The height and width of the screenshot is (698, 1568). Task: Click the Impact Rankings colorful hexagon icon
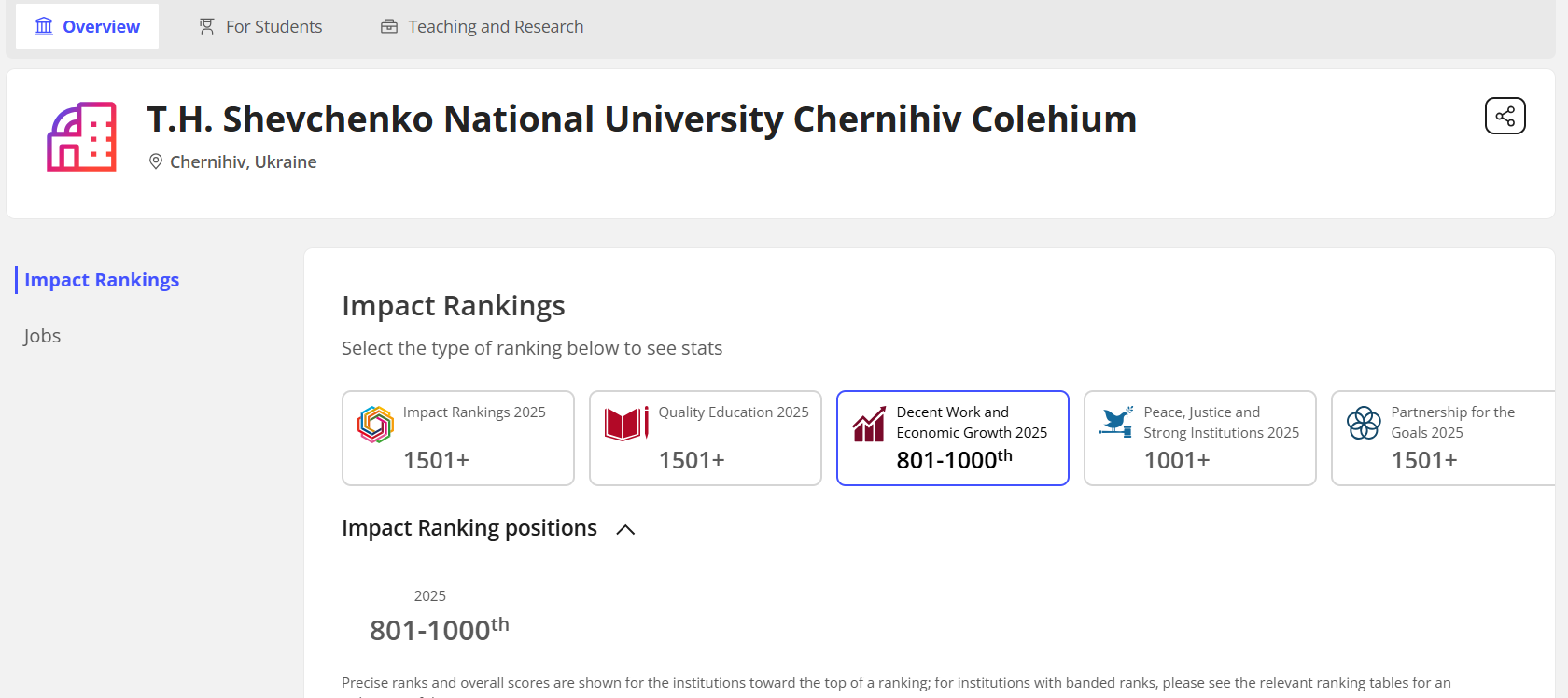pyautogui.click(x=375, y=425)
